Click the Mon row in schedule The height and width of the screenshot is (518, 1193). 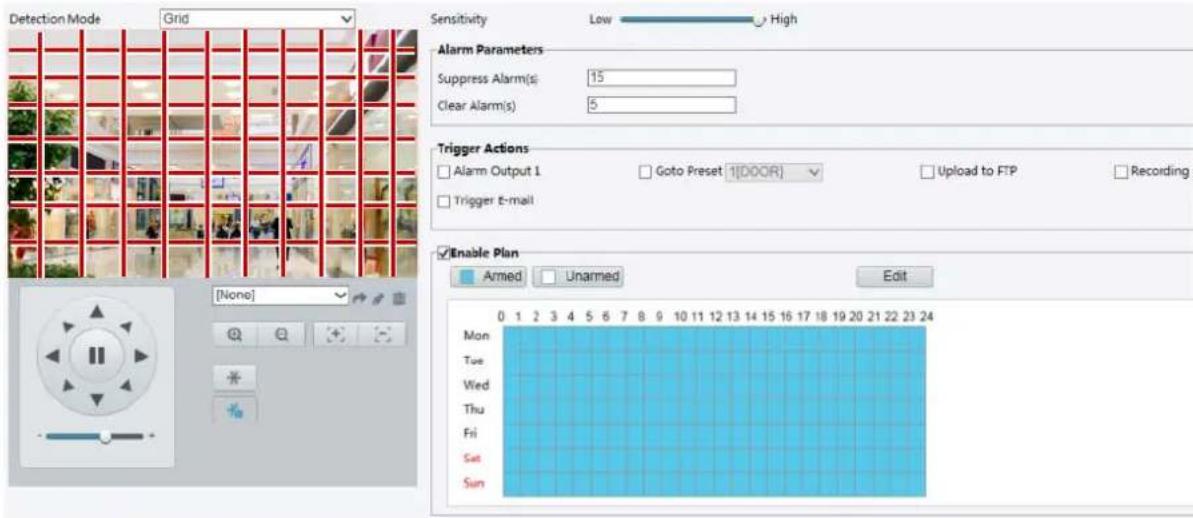pyautogui.click(x=714, y=337)
